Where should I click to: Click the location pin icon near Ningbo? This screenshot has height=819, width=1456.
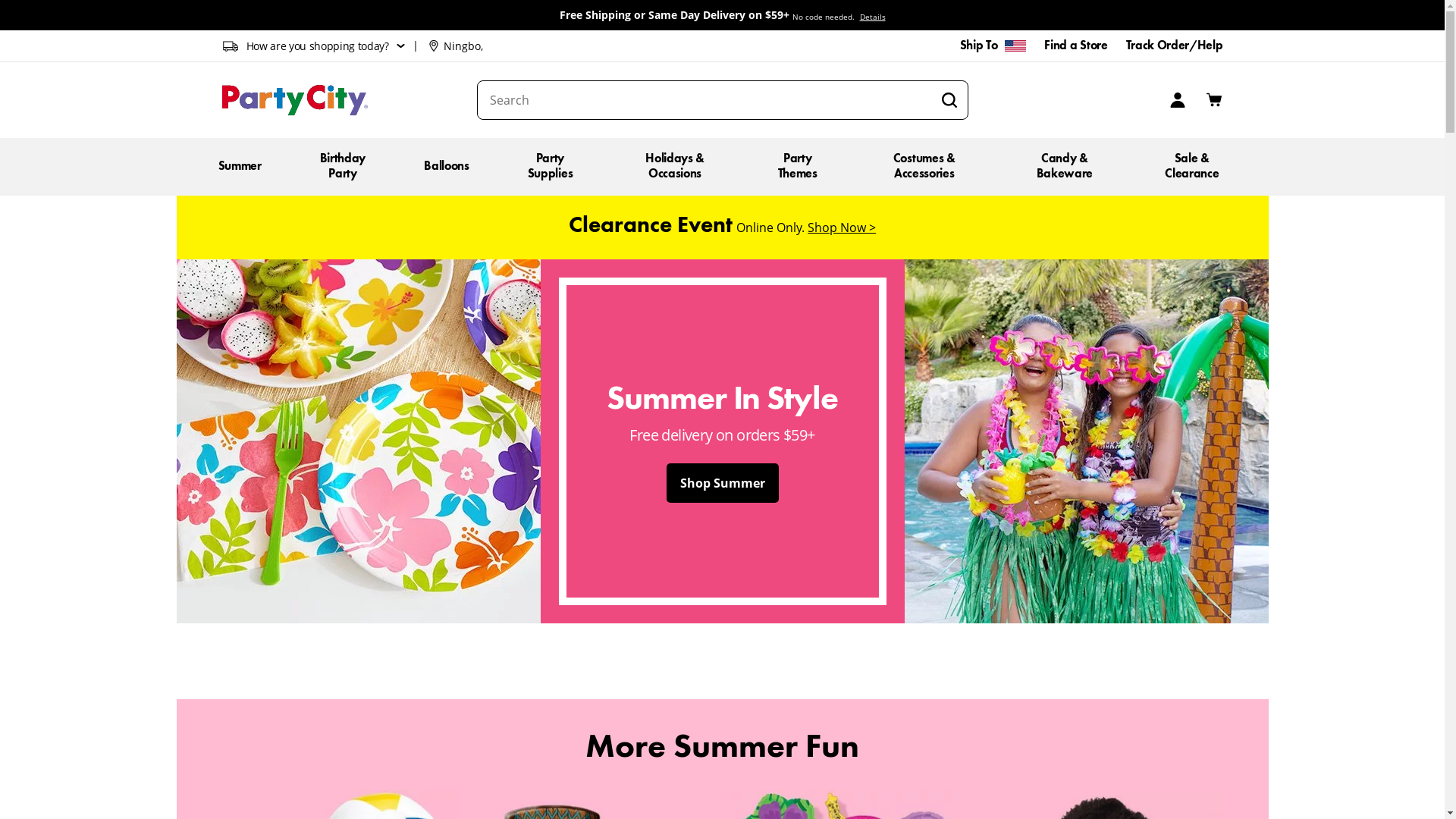click(x=434, y=46)
